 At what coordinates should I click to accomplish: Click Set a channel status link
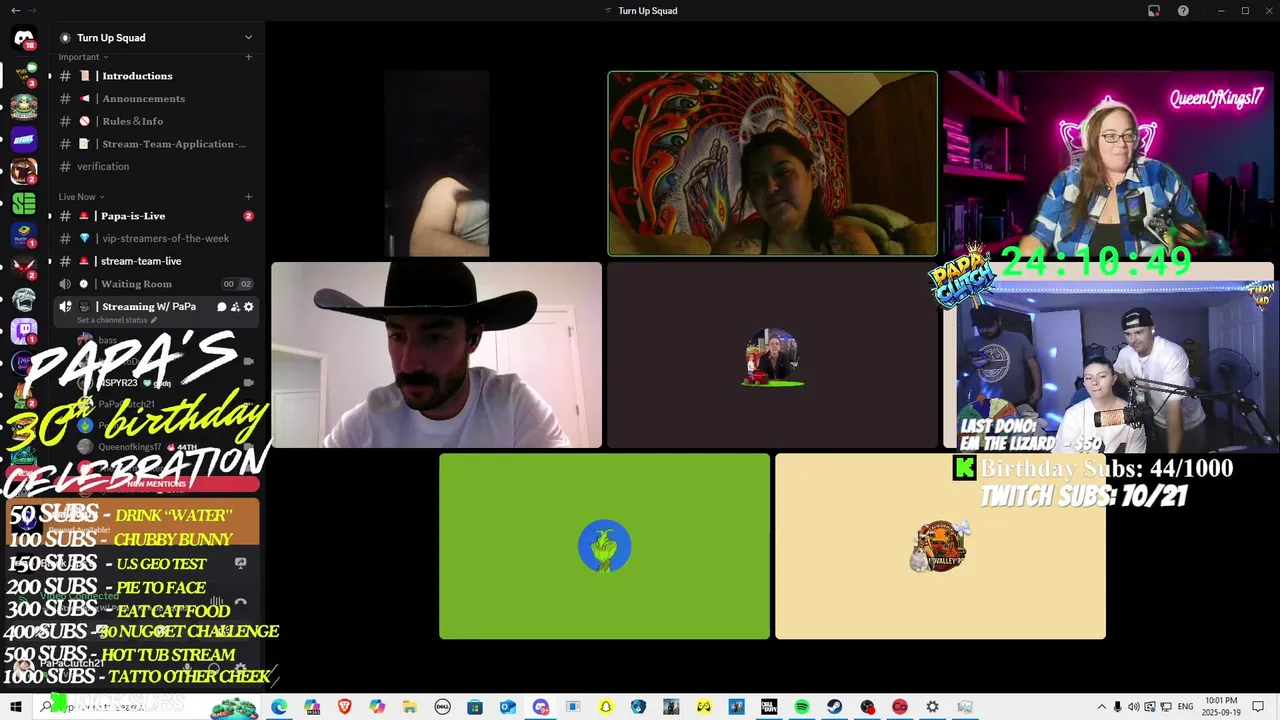click(117, 321)
